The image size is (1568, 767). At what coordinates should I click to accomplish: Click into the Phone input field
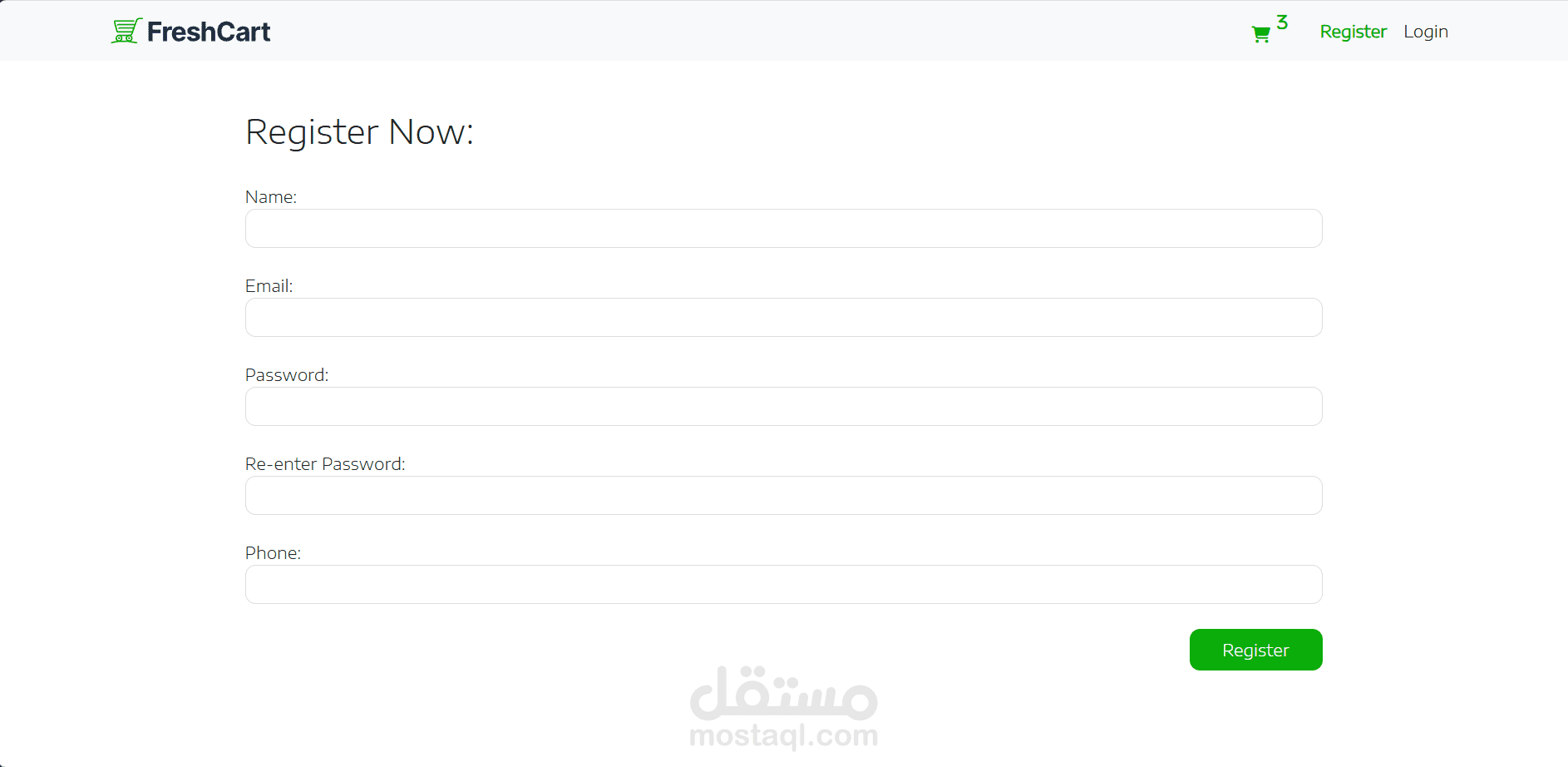coord(783,585)
